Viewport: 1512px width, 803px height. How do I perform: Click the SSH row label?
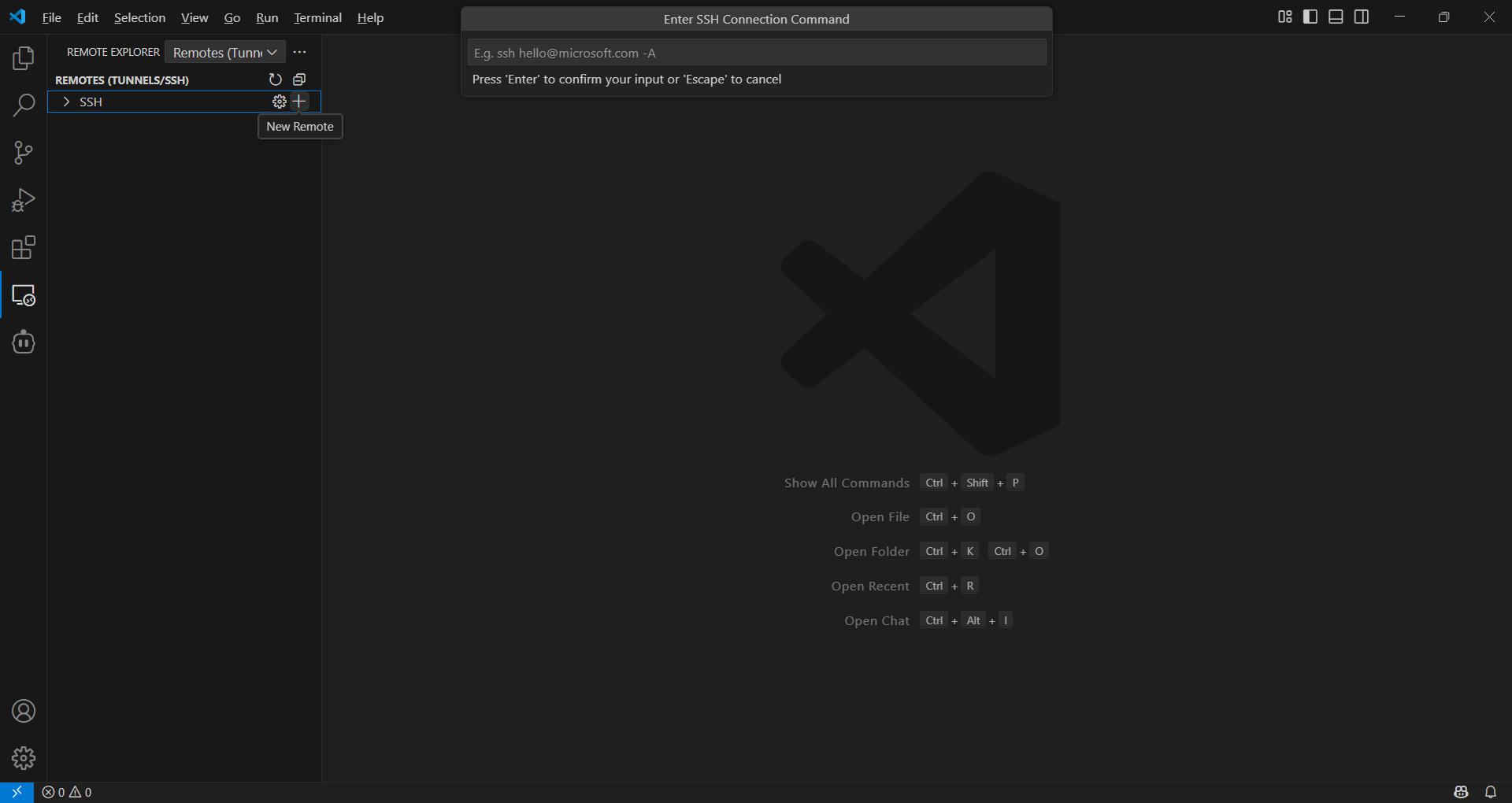pos(91,102)
